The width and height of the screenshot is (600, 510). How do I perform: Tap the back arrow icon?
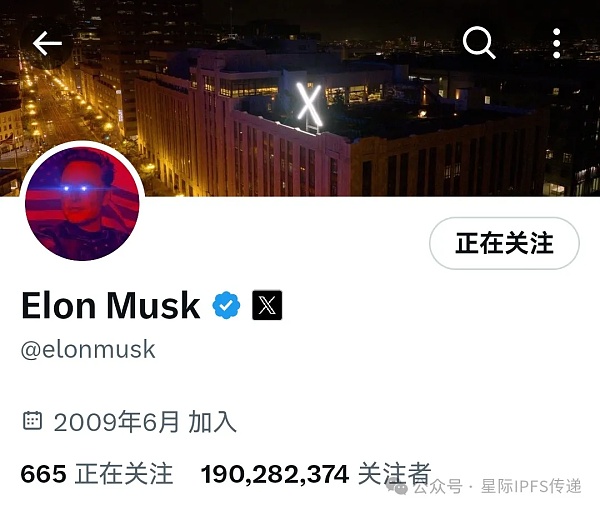[47, 44]
